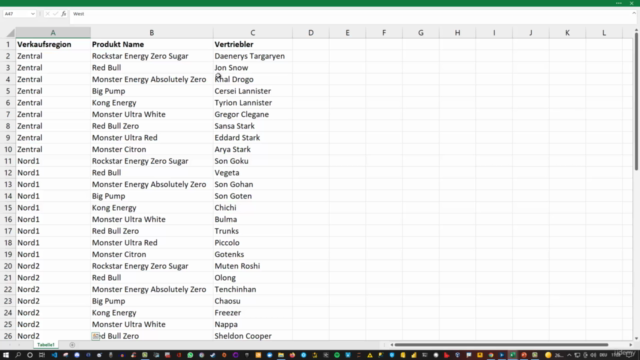Screen dimensions: 640x360
Task: Select column B header
Action: pyautogui.click(x=151, y=33)
